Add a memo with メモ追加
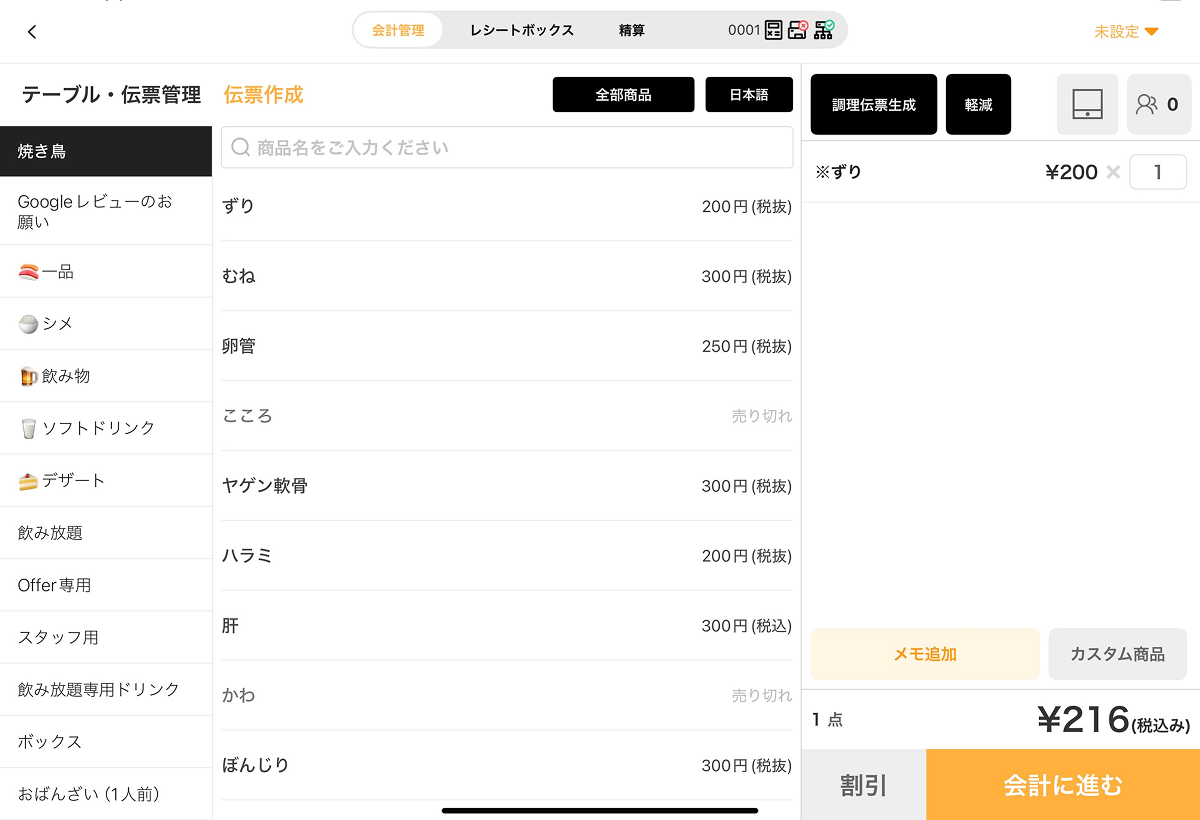This screenshot has height=820, width=1200. (x=925, y=654)
